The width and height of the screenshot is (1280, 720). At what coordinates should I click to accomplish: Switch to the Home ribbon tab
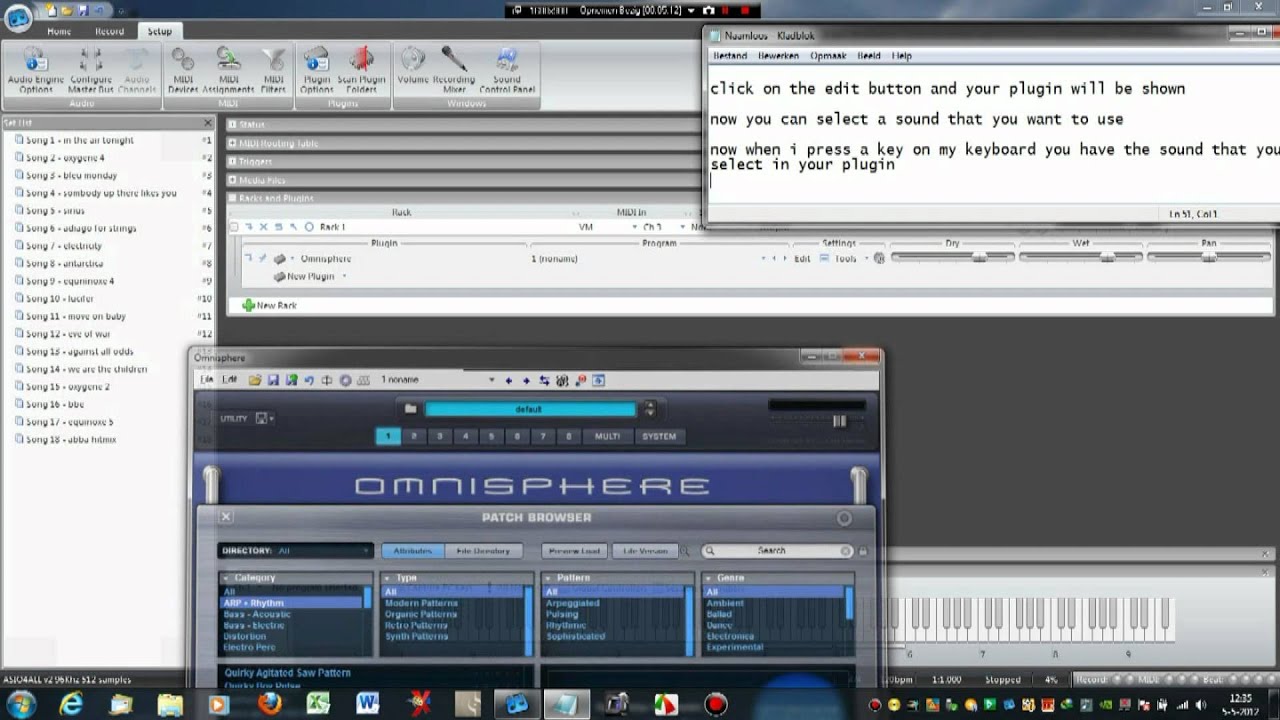59,31
